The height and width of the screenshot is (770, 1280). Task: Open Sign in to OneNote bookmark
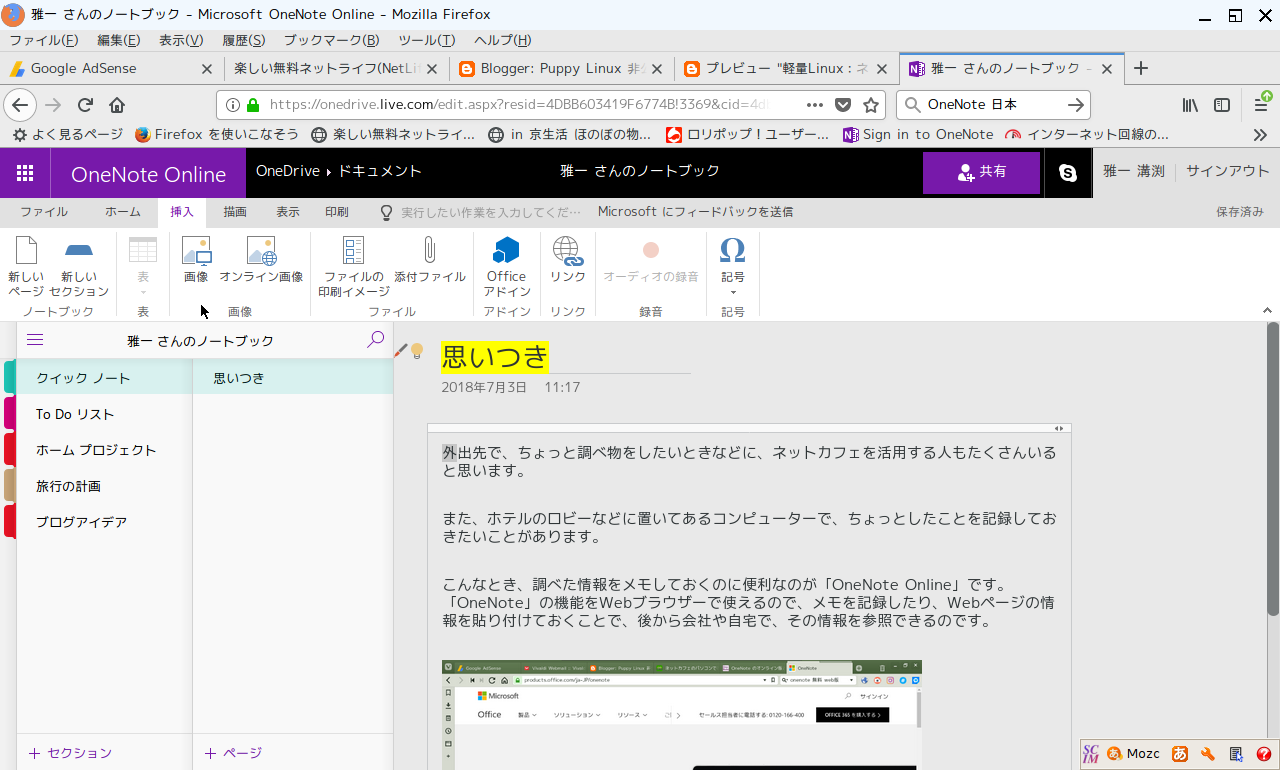point(918,134)
